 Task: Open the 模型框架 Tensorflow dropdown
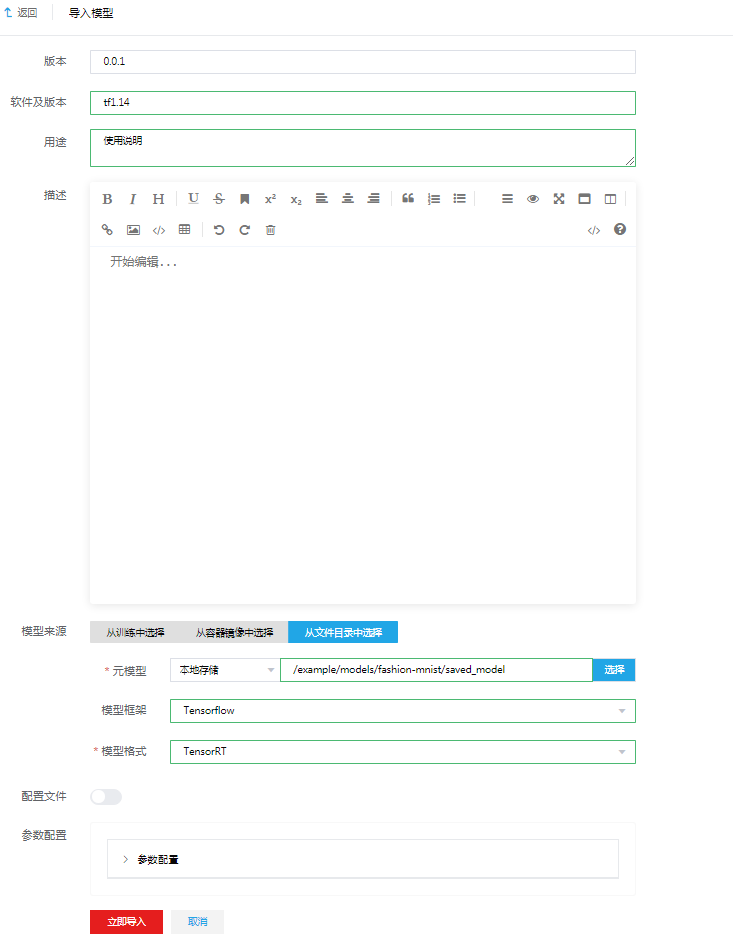pos(402,711)
